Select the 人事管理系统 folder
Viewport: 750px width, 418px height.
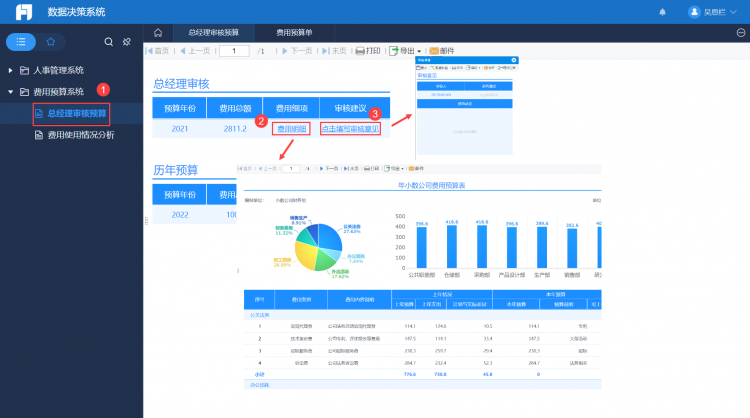click(x=58, y=70)
